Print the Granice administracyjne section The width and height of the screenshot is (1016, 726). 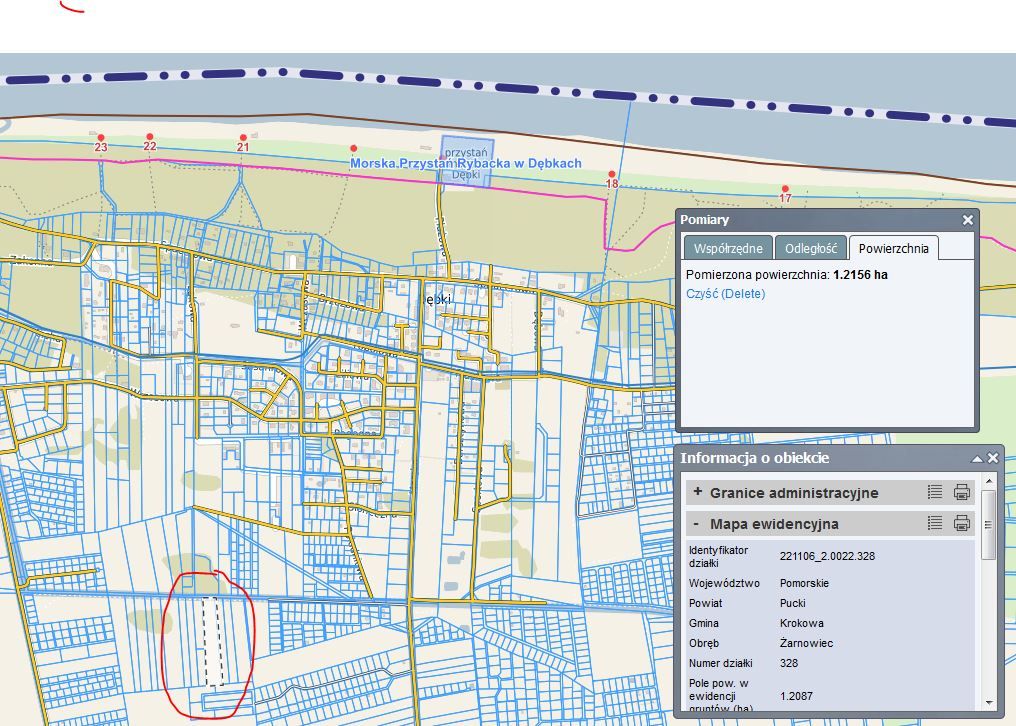(962, 492)
